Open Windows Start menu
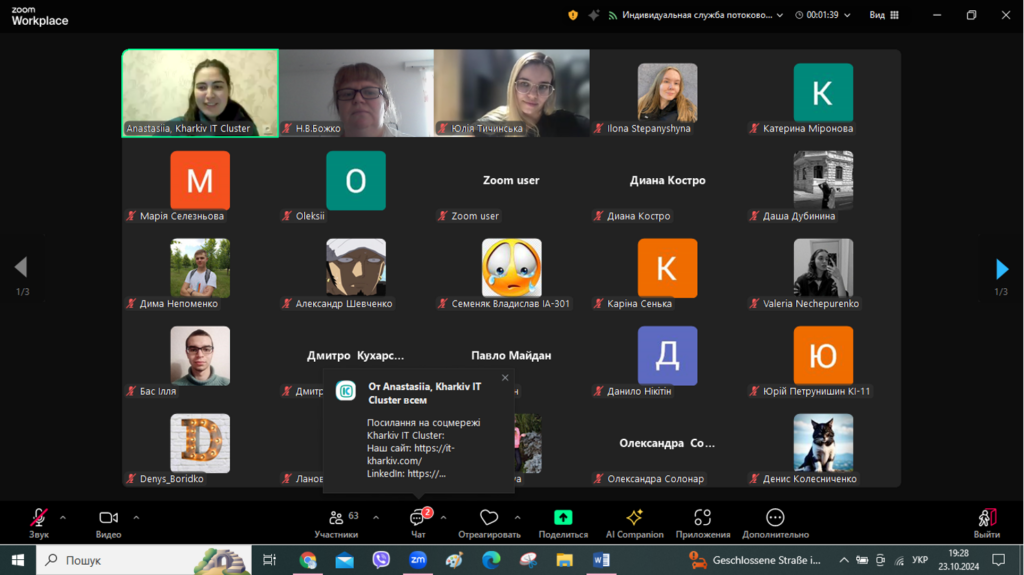1024x575 pixels. [x=18, y=560]
